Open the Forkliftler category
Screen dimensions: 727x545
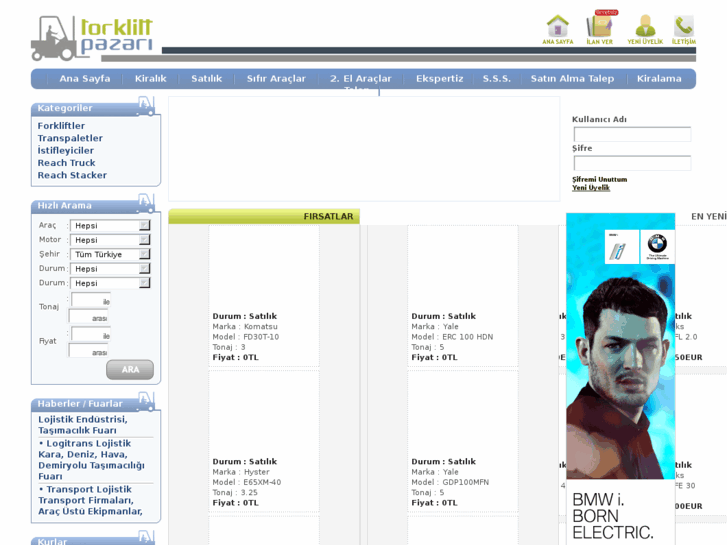click(x=61, y=126)
